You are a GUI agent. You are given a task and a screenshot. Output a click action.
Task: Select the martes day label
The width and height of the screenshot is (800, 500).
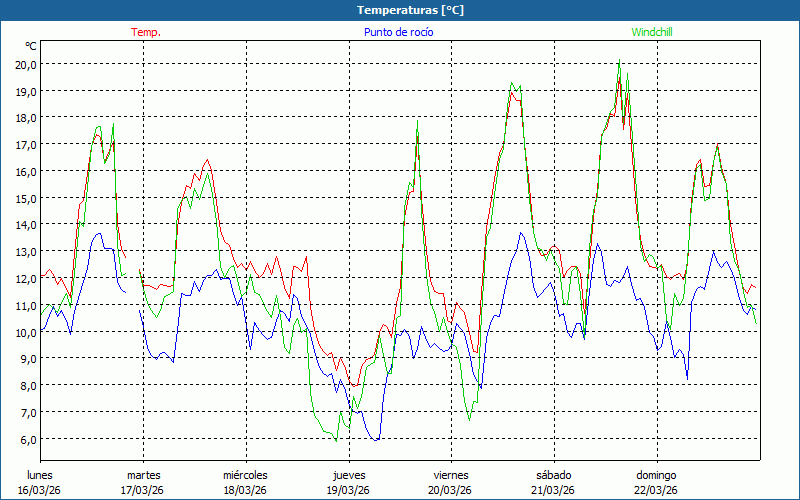click(x=143, y=475)
